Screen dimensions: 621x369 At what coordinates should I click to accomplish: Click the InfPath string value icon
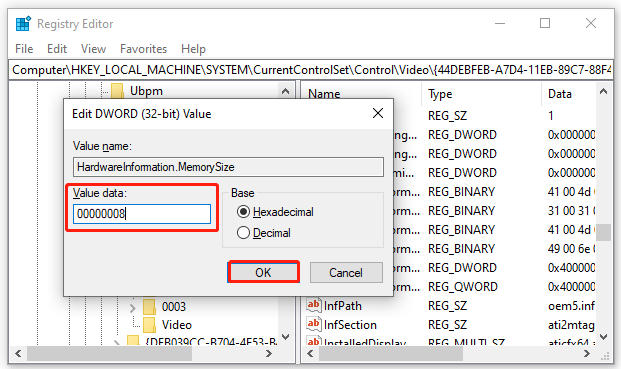pyautogui.click(x=313, y=305)
